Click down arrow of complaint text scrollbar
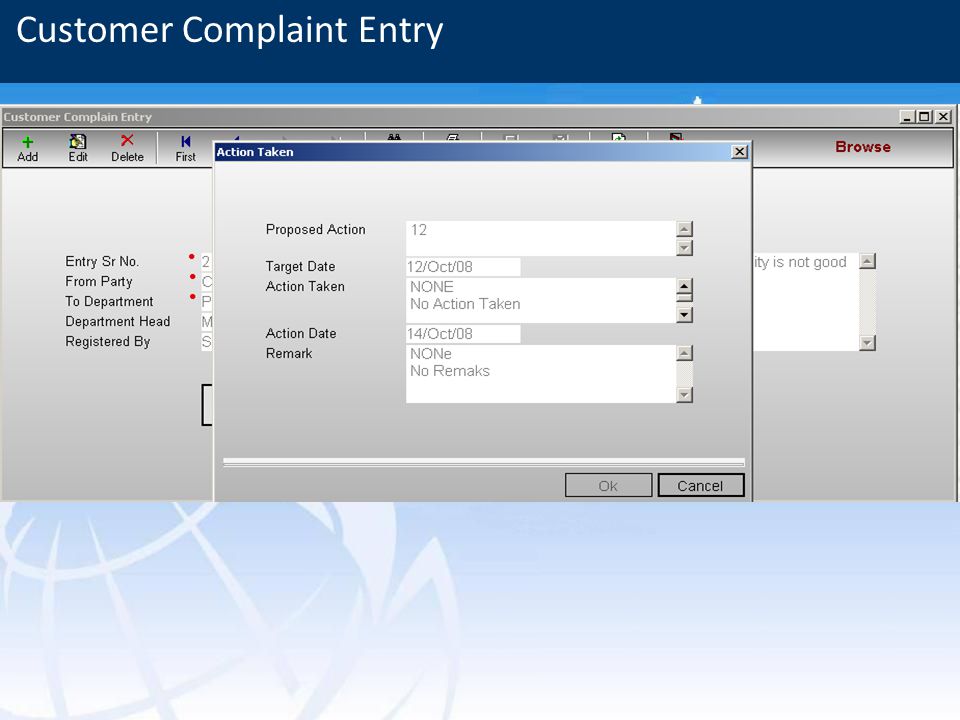Image resolution: width=960 pixels, height=720 pixels. (867, 343)
